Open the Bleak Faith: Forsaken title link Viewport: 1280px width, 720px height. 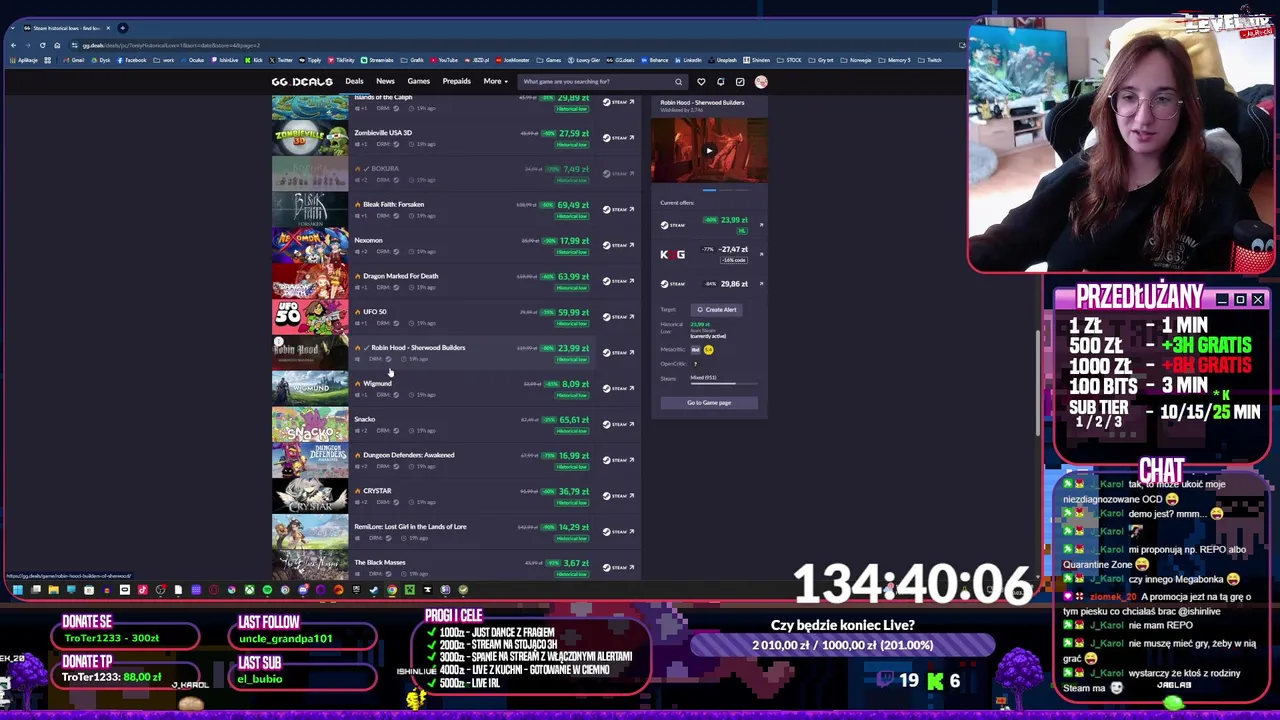[x=393, y=204]
